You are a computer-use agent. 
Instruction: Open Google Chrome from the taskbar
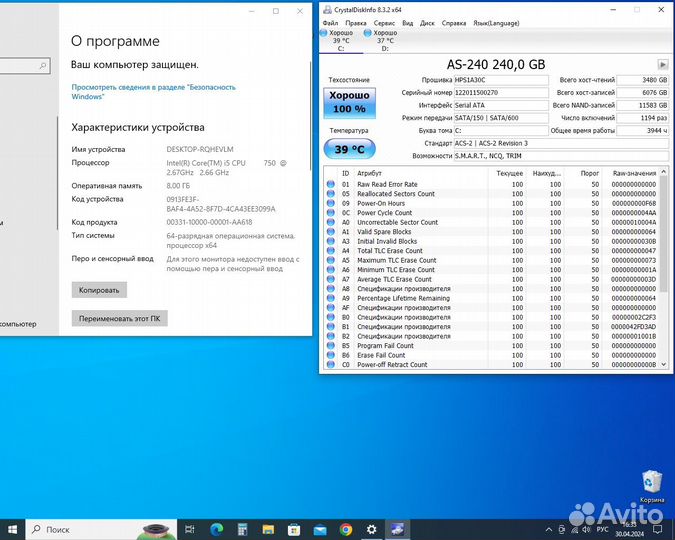(346, 529)
